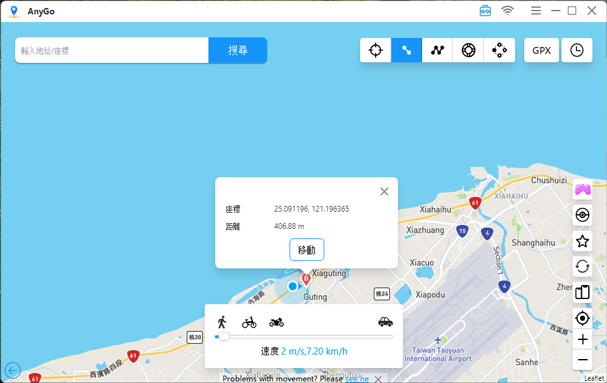
Task: Click the Leaflet attribution link
Action: [594, 378]
